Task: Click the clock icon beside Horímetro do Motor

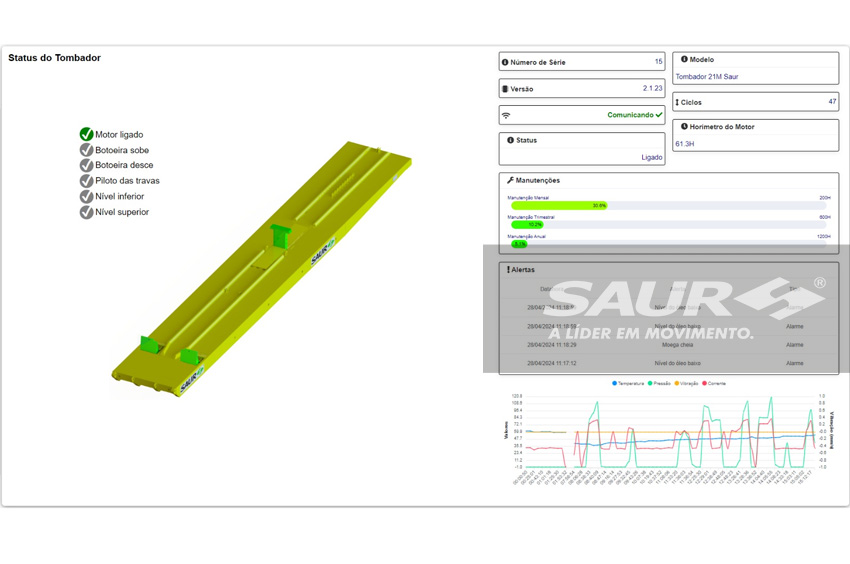Action: click(x=684, y=126)
